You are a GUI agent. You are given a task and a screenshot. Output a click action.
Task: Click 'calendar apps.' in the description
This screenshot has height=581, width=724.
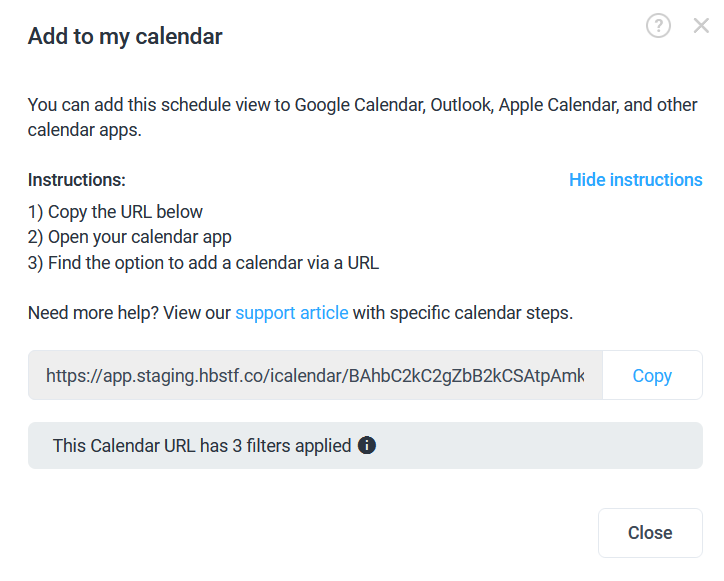[84, 130]
